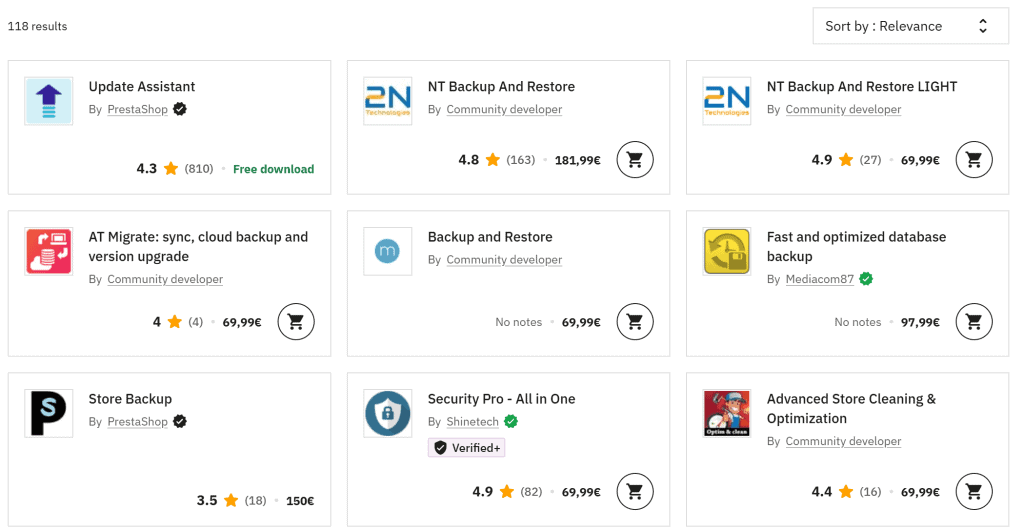Click the 4.3 star rating of Update Assistant
The image size is (1024, 531).
point(157,169)
